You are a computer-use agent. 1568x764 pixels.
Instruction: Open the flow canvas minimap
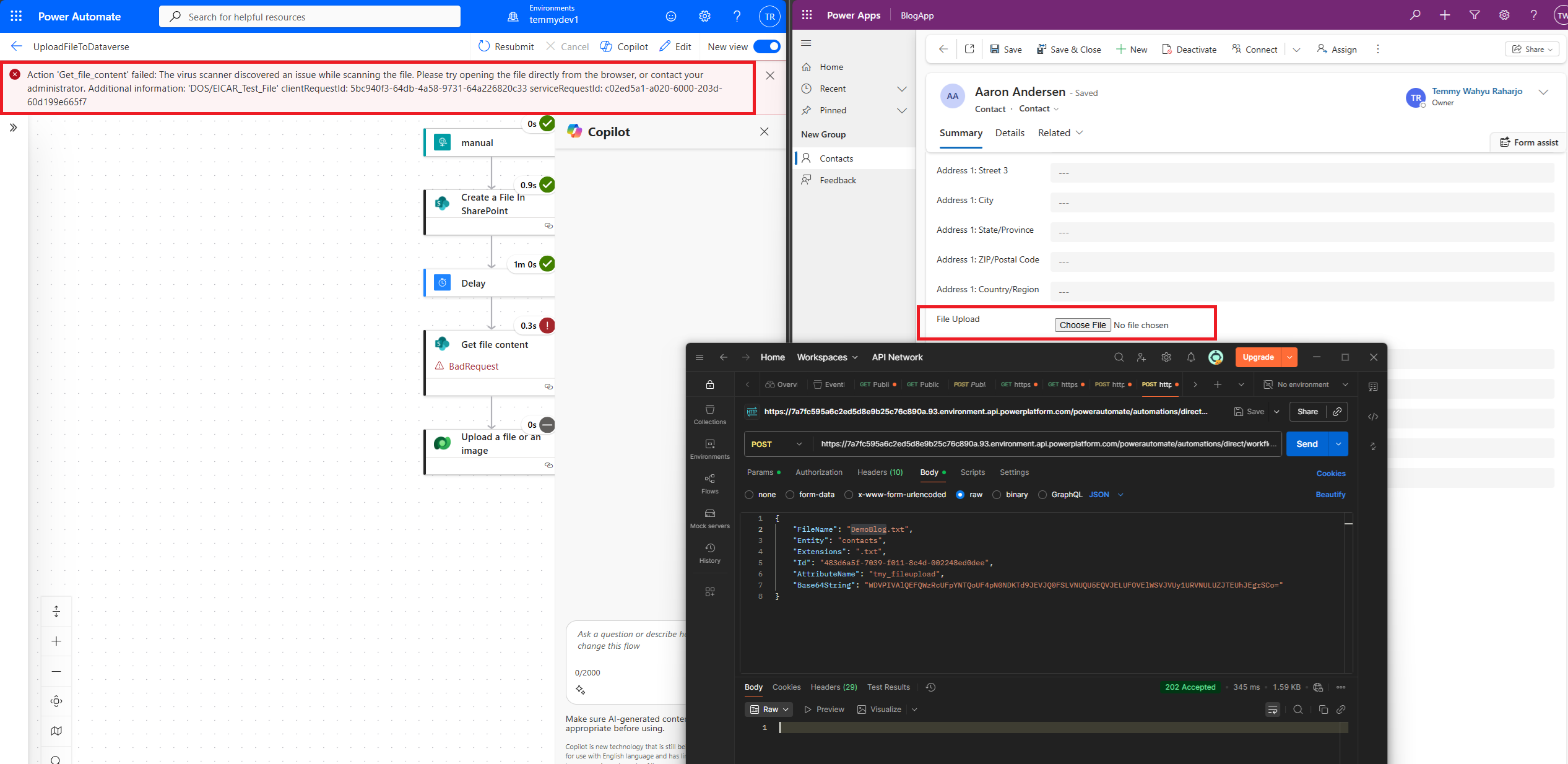[56, 731]
